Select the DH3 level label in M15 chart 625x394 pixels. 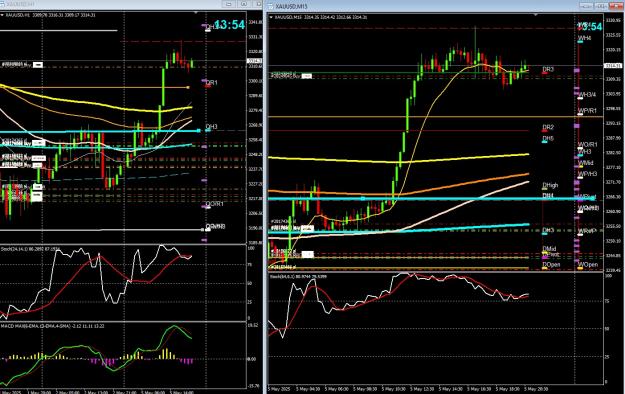[548, 230]
